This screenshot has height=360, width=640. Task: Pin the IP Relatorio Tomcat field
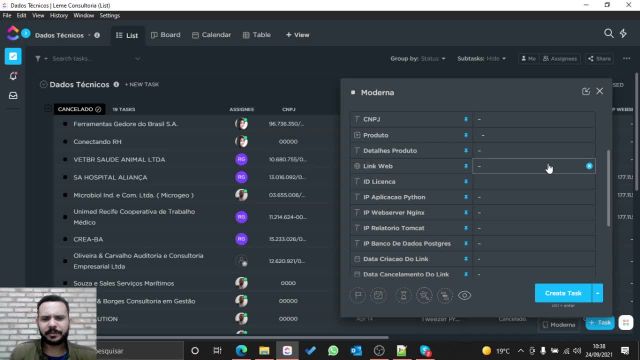466,228
